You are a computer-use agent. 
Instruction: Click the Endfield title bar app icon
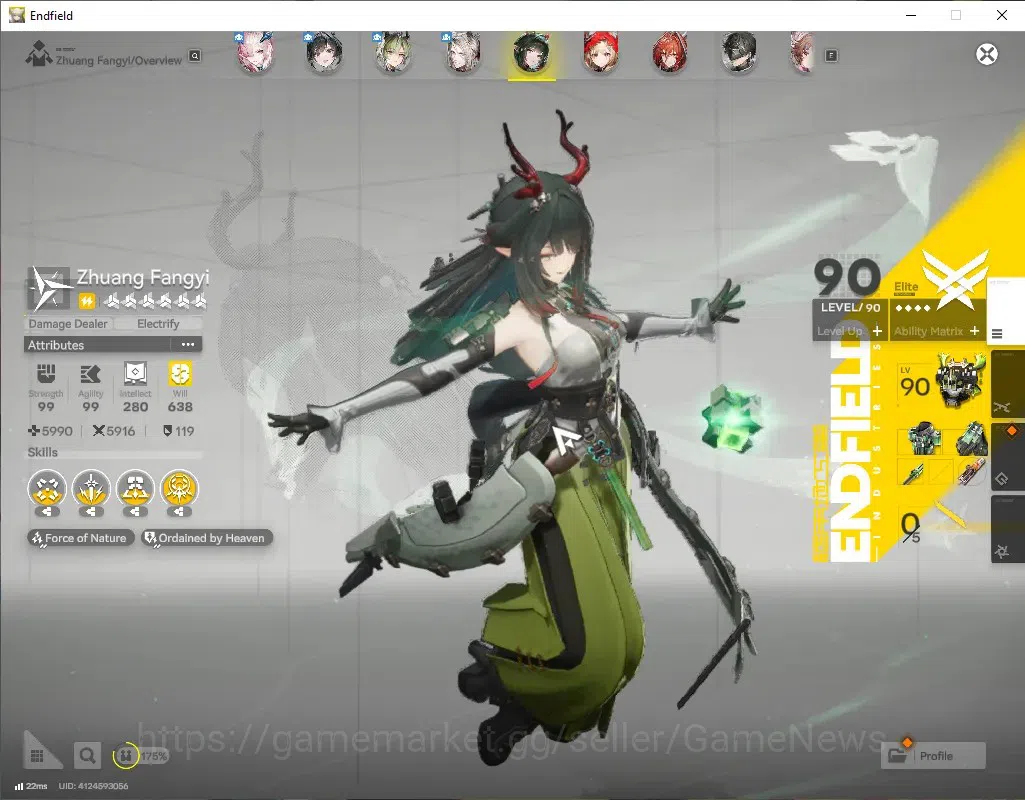tap(16, 15)
